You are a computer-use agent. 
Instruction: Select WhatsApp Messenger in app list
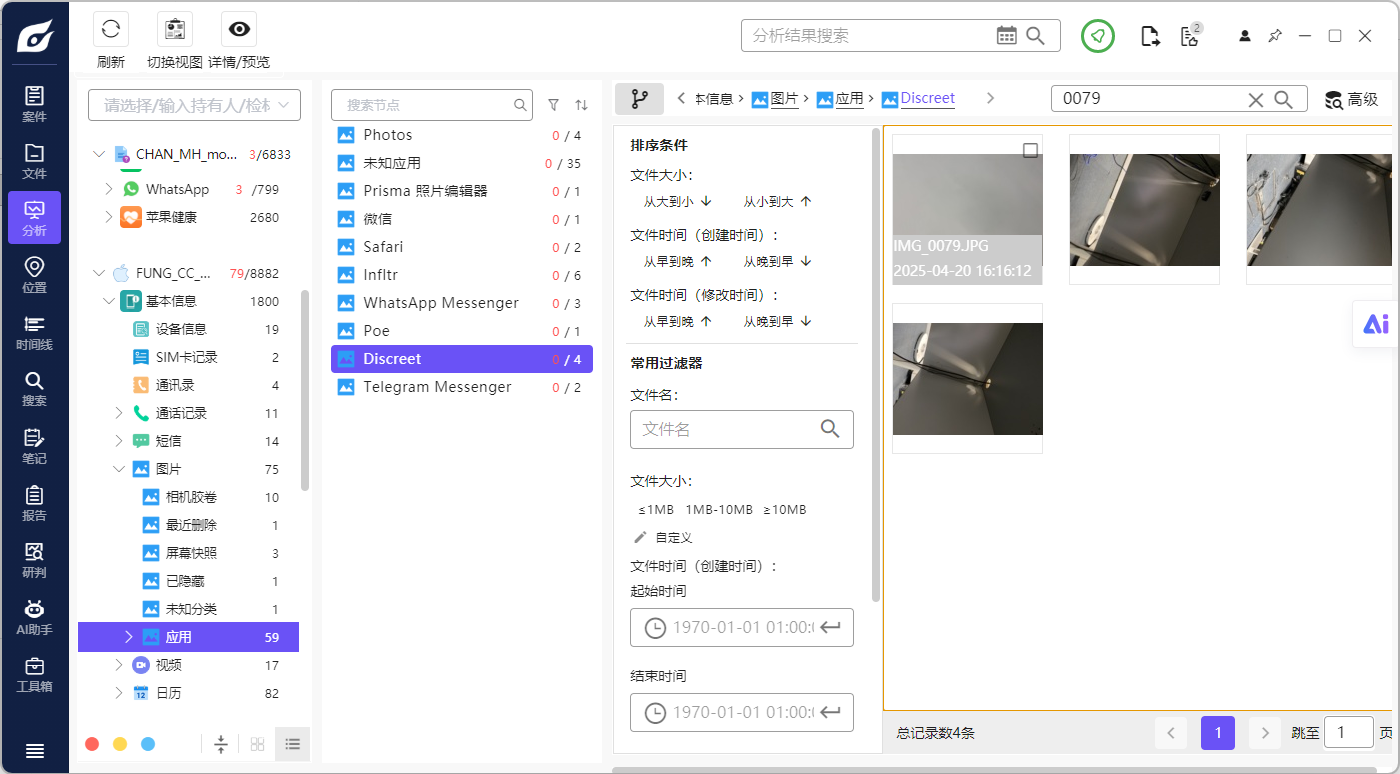462,303
